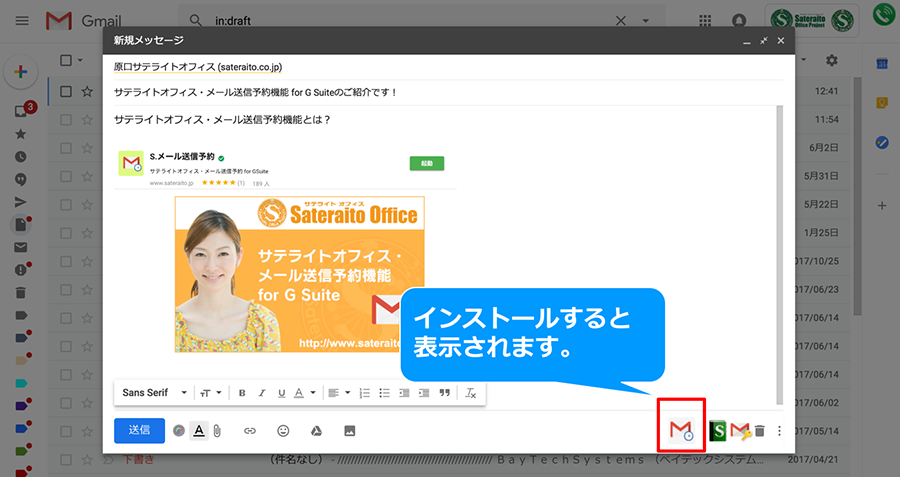The height and width of the screenshot is (477, 900).
Task: Click the green S Sateraito icon in compose footer
Action: 717,431
